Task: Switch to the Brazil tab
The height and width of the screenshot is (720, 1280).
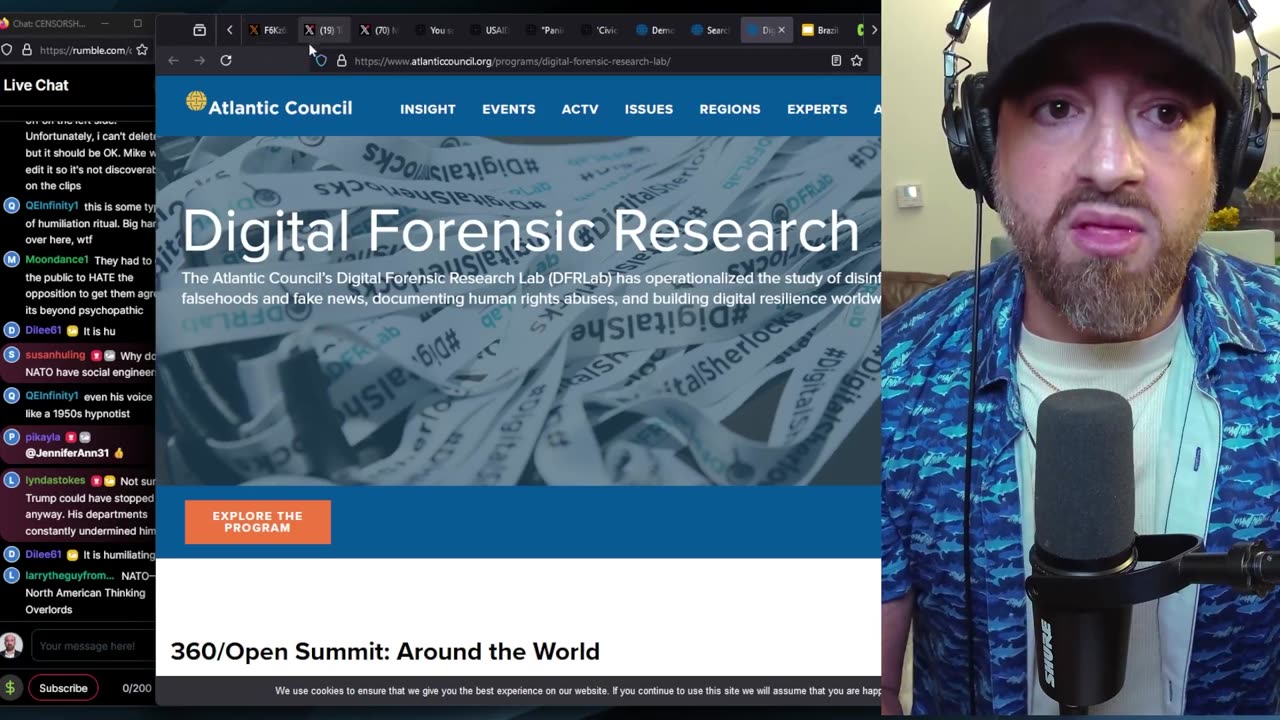Action: click(820, 30)
